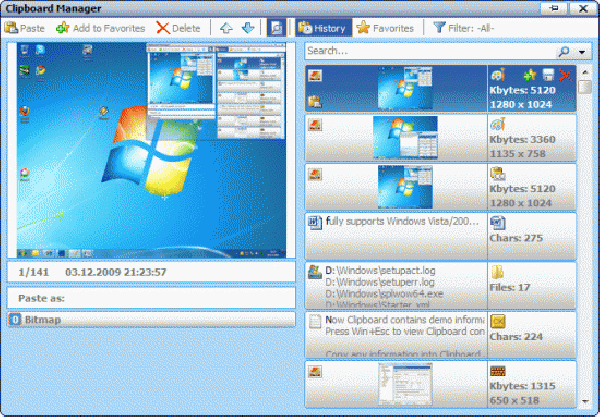Click source app icon in 1135 x 758 row
This screenshot has height=417, width=600.
[x=315, y=124]
